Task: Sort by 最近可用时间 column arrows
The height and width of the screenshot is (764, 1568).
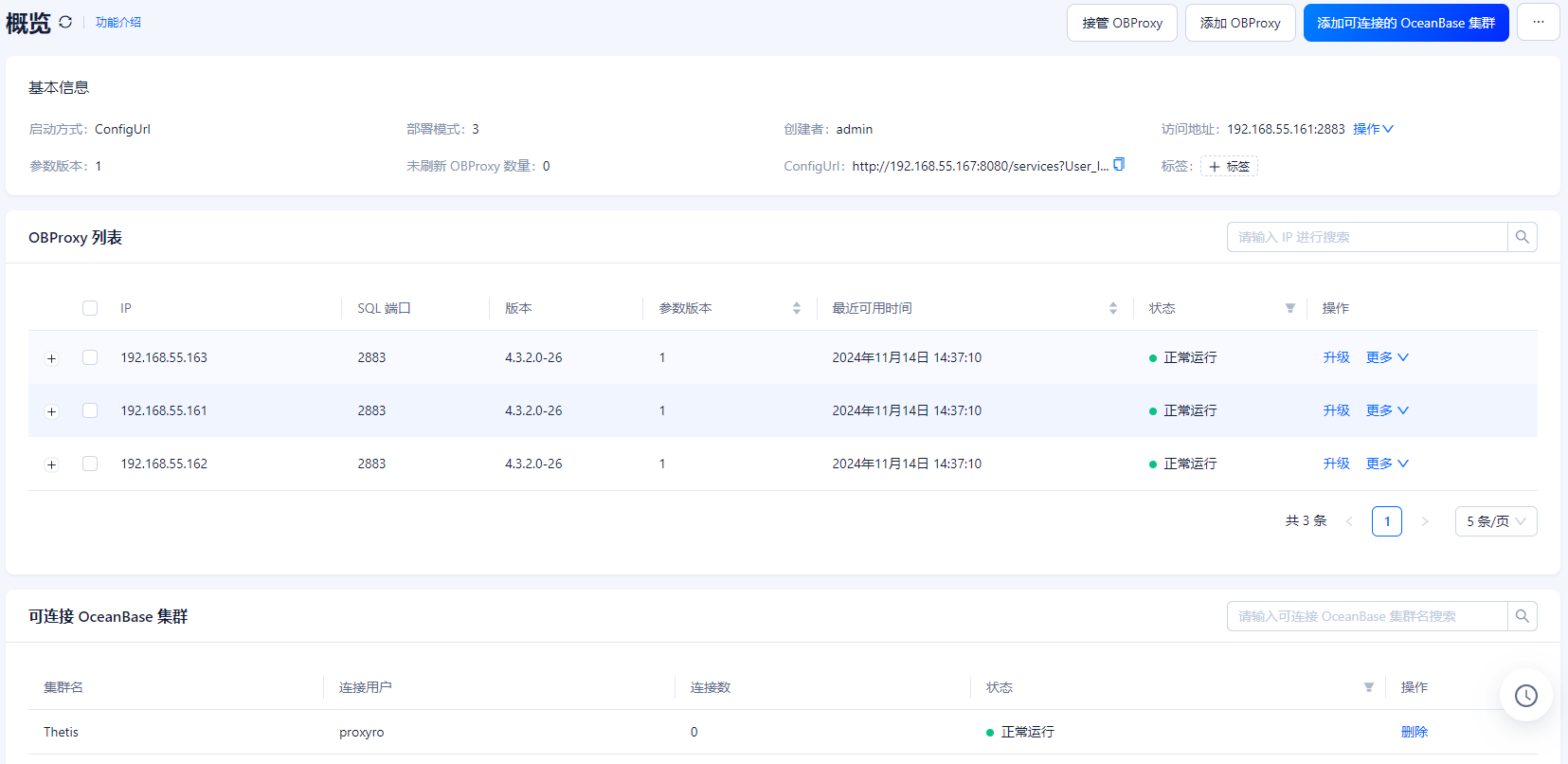Action: pyautogui.click(x=1112, y=308)
